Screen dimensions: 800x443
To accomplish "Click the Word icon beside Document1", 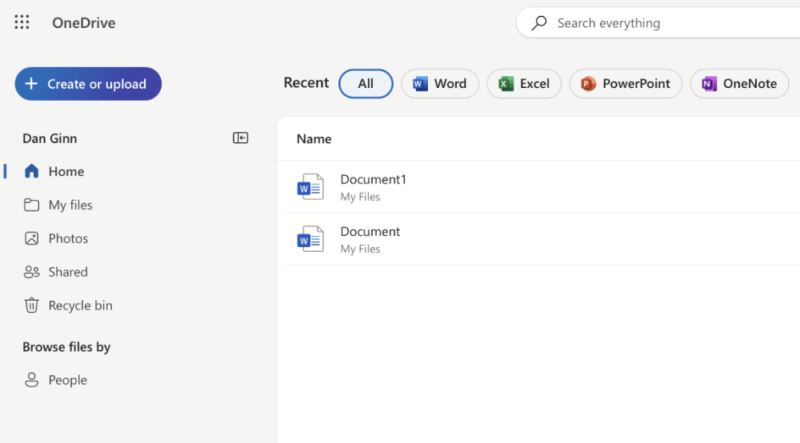I will click(310, 187).
